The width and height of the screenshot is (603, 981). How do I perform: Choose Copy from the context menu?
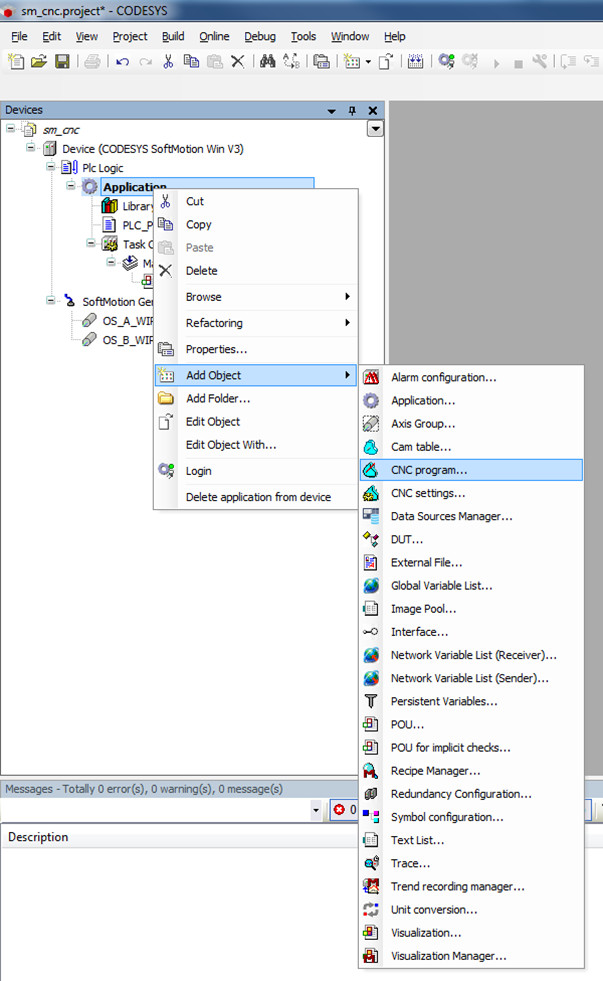255,224
